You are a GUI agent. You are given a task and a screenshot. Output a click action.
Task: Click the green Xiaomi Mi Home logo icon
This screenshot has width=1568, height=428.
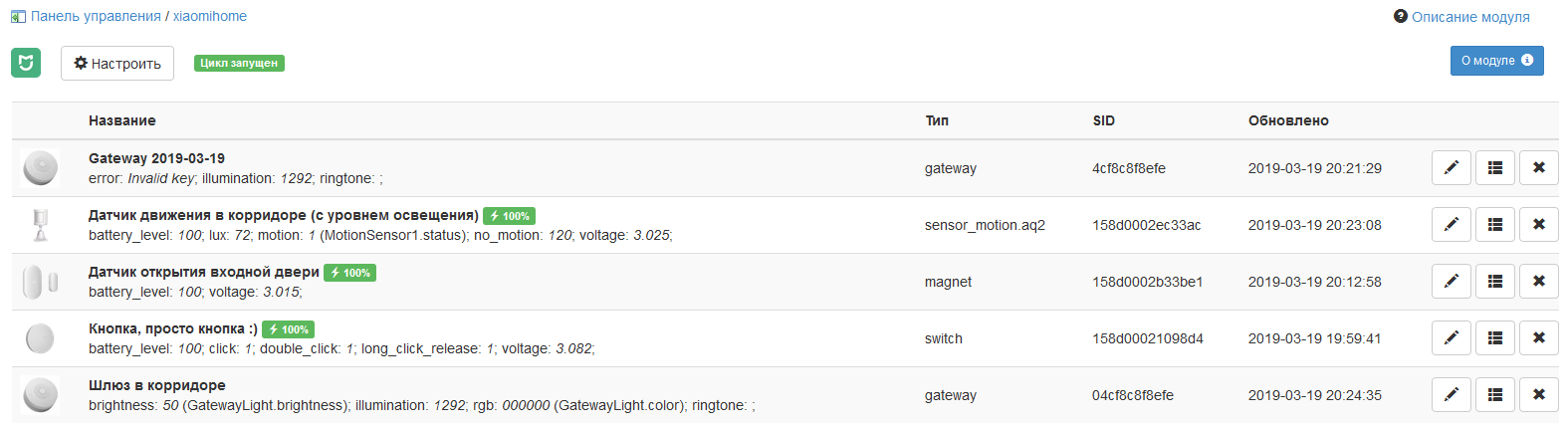pyautogui.click(x=26, y=63)
